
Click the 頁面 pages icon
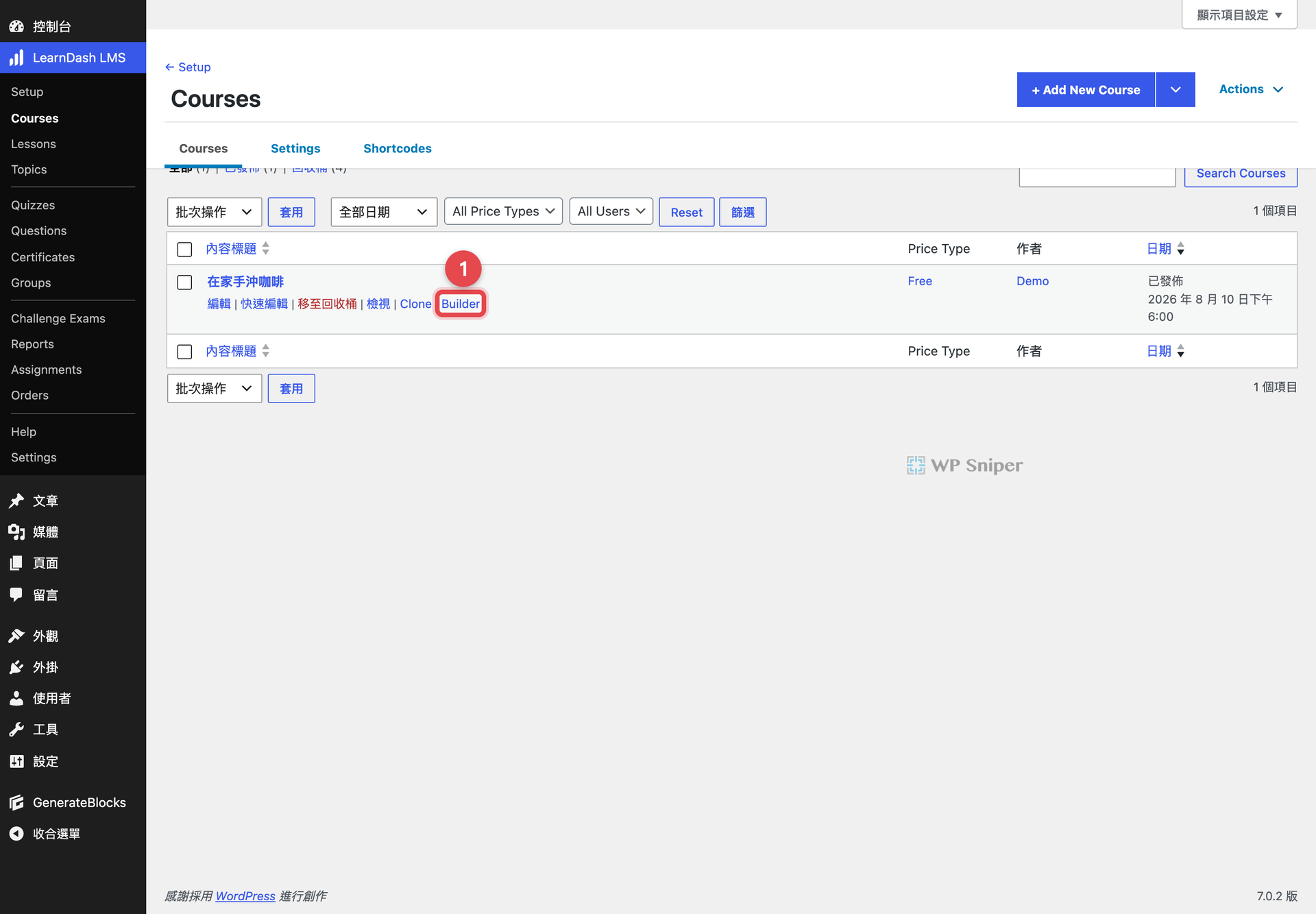coord(16,563)
